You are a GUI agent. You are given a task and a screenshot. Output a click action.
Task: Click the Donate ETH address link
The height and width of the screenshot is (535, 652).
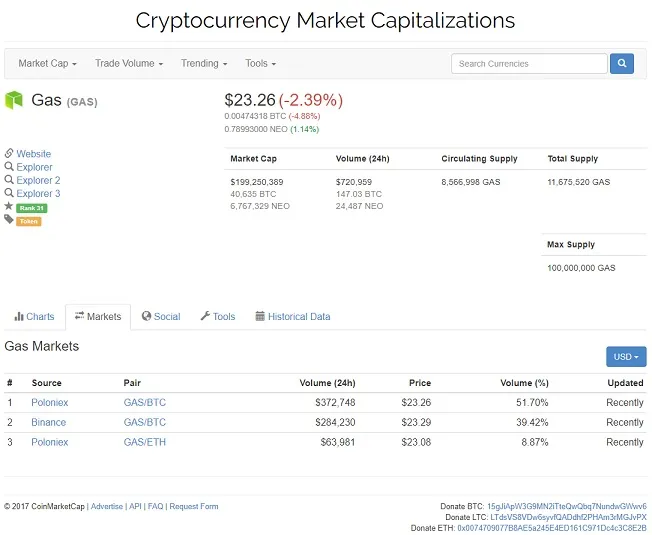(552, 528)
